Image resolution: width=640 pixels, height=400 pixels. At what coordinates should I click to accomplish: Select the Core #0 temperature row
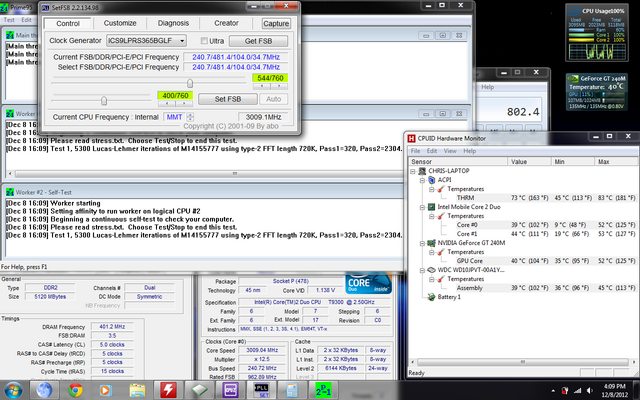(x=524, y=225)
